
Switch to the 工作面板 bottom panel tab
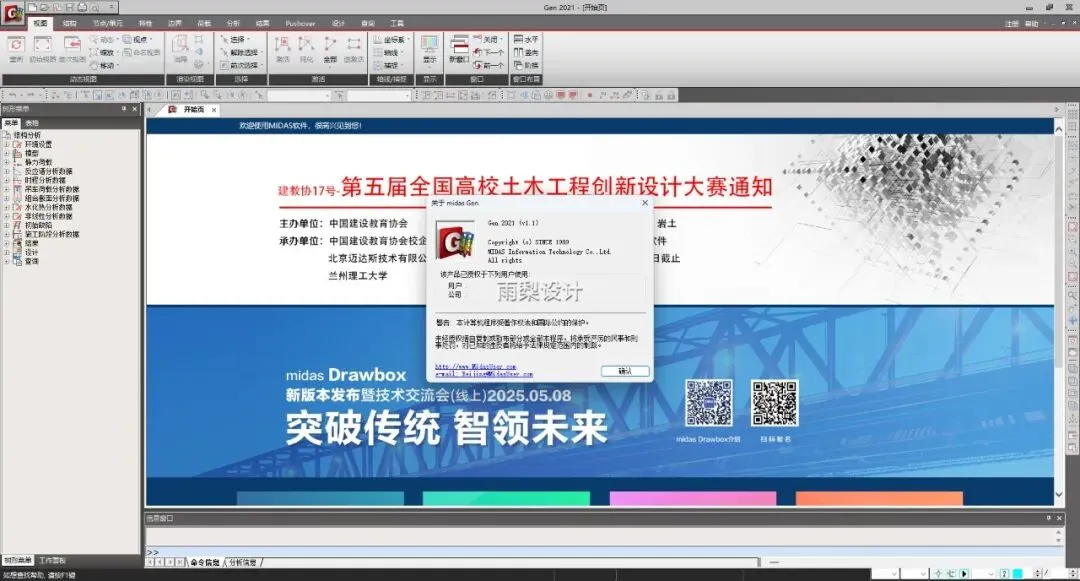point(52,560)
